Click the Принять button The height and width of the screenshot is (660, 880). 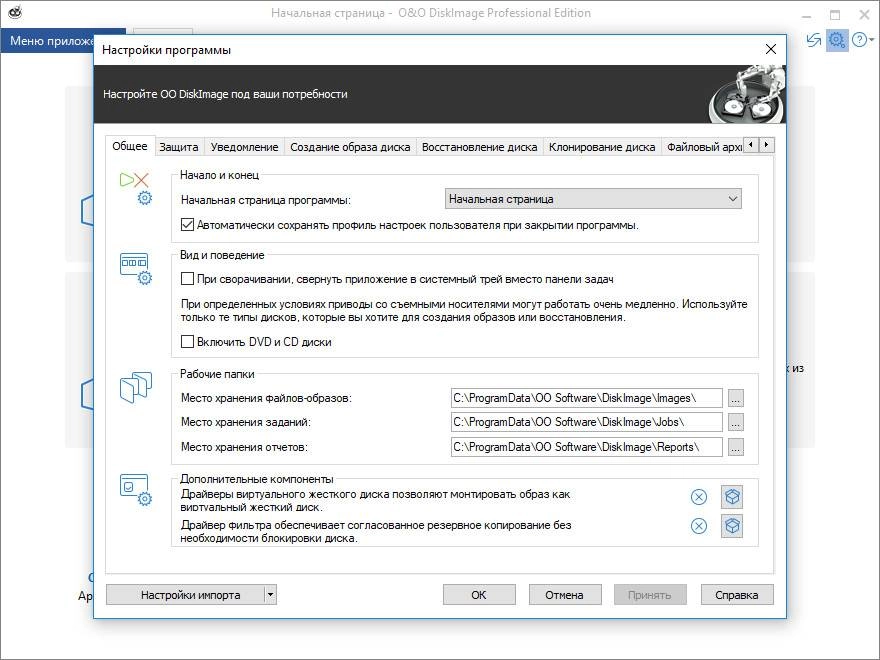pos(650,595)
